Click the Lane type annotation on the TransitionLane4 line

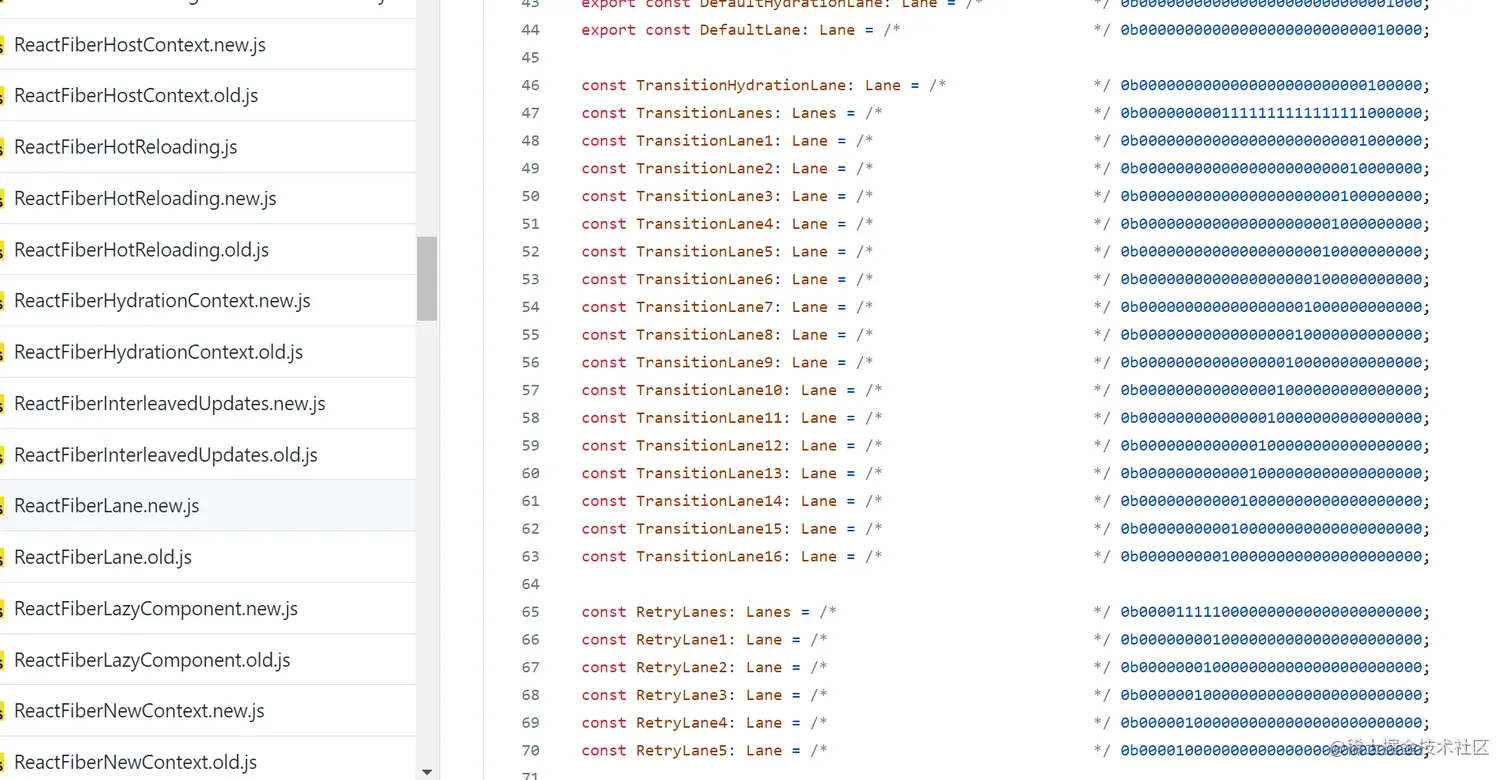click(810, 224)
